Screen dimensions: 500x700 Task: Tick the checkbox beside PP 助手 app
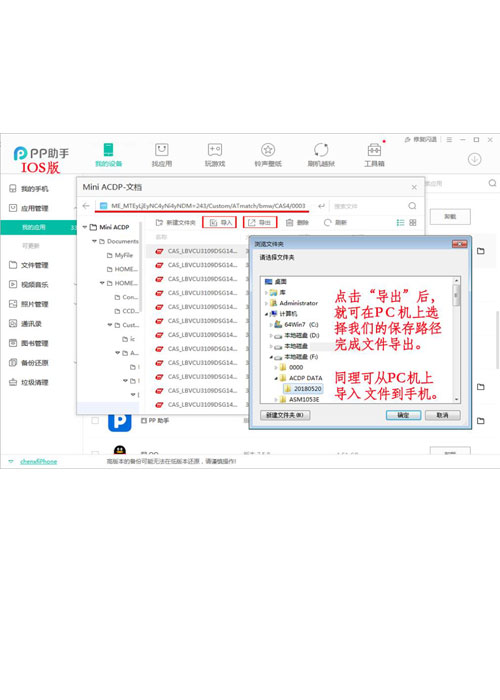(95, 421)
